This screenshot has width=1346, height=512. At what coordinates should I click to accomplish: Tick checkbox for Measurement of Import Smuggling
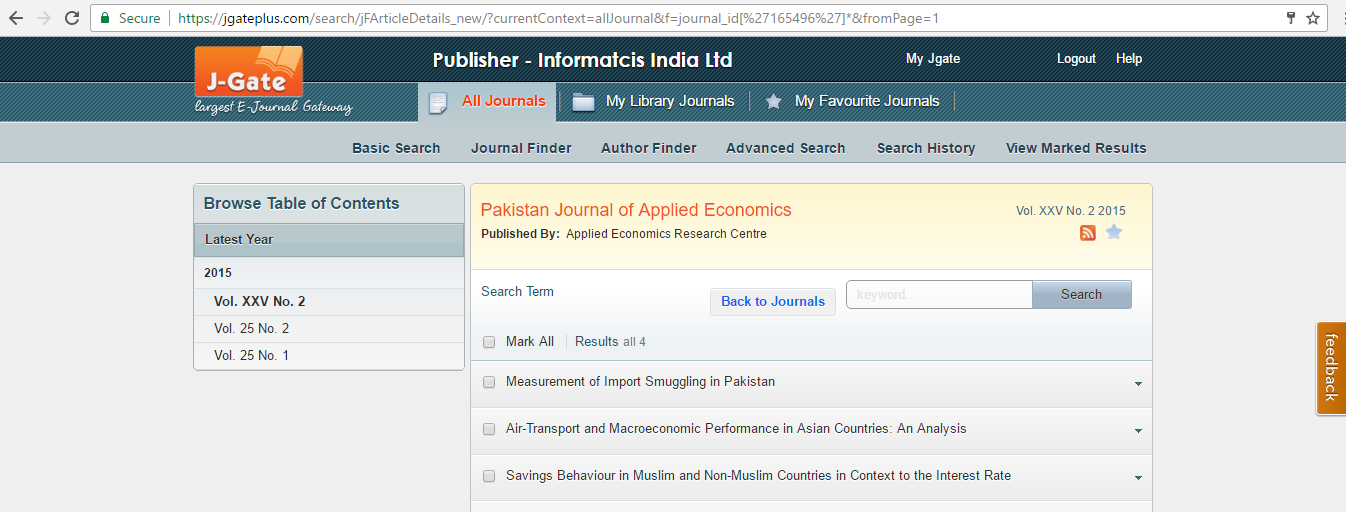click(489, 382)
